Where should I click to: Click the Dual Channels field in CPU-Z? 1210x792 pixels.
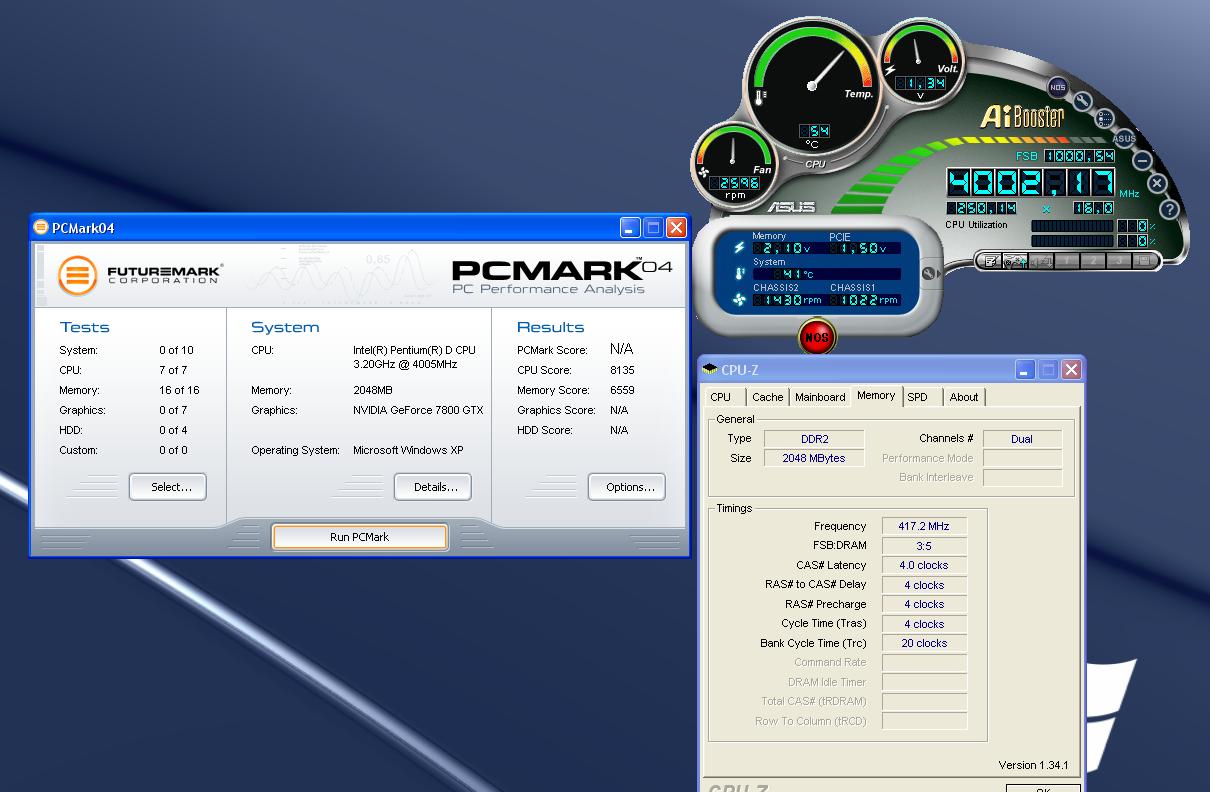[x=1022, y=439]
